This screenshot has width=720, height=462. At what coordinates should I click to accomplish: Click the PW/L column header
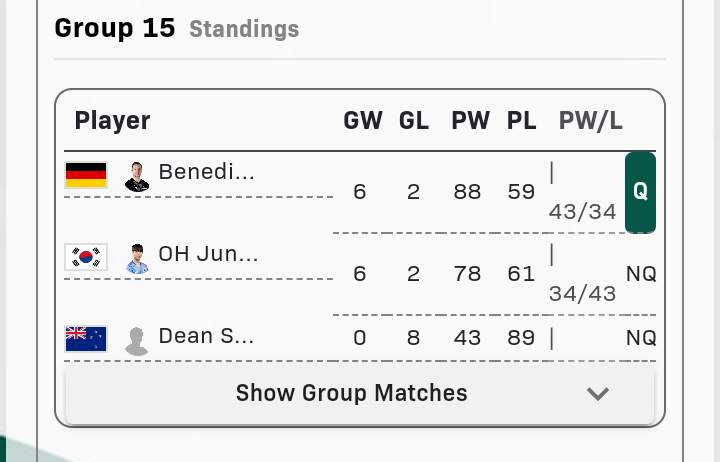(590, 121)
